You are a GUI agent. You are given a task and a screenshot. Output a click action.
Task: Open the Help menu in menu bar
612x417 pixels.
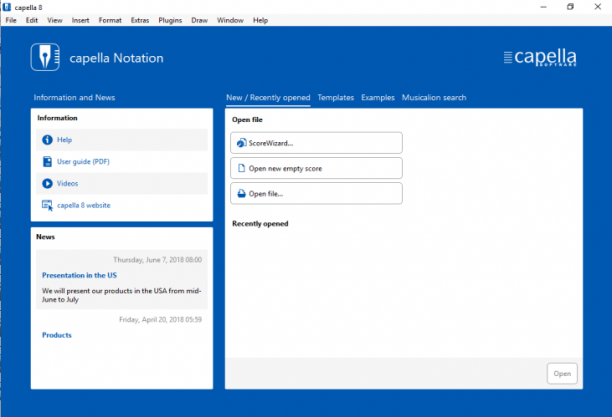[260, 20]
